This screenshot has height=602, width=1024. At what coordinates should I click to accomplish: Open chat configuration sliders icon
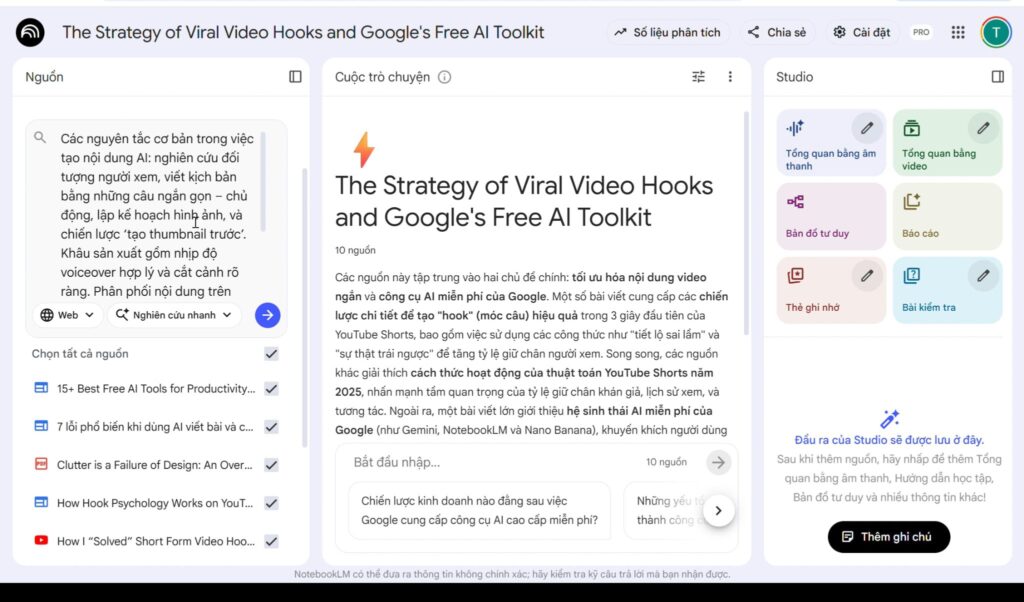click(x=699, y=77)
